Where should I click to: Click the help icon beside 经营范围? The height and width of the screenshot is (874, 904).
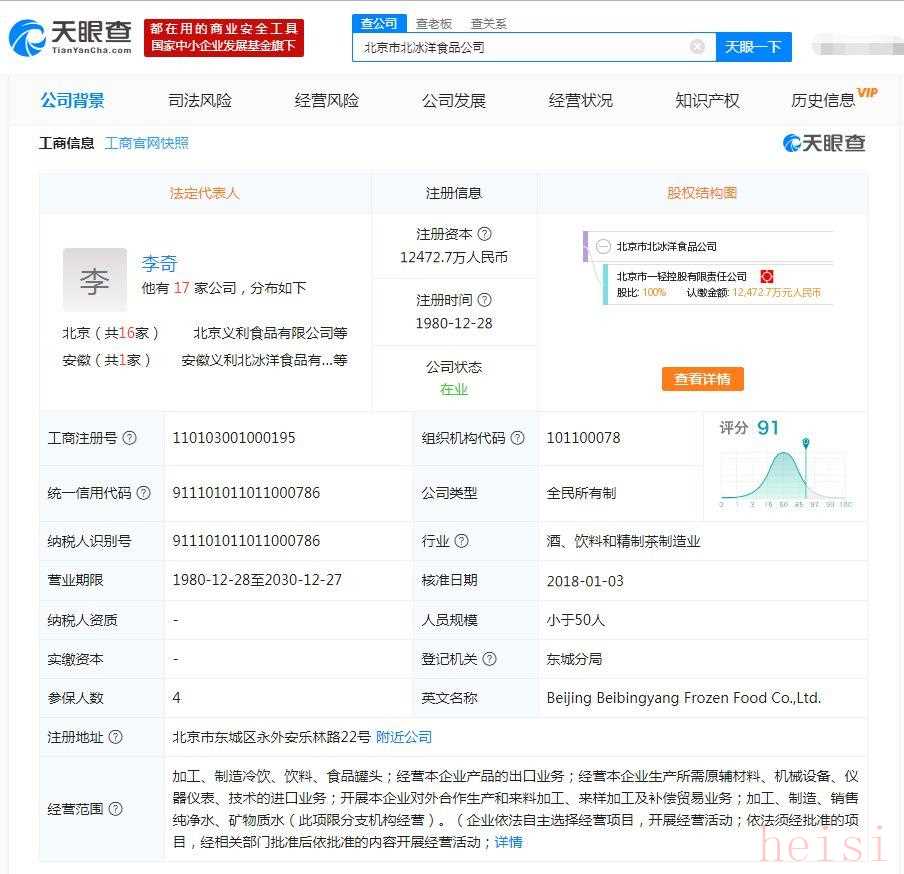116,809
